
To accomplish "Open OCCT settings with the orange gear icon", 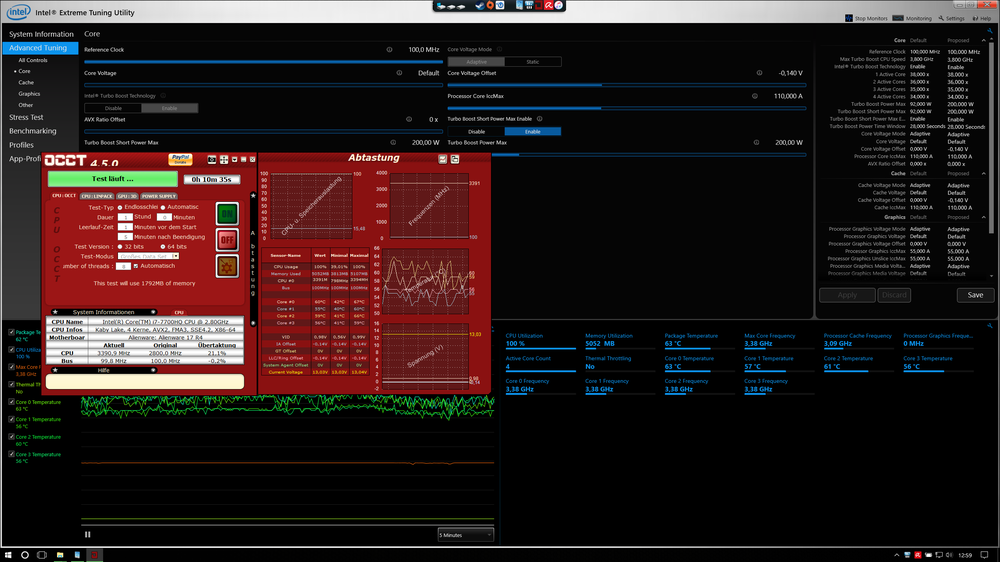I will point(226,266).
